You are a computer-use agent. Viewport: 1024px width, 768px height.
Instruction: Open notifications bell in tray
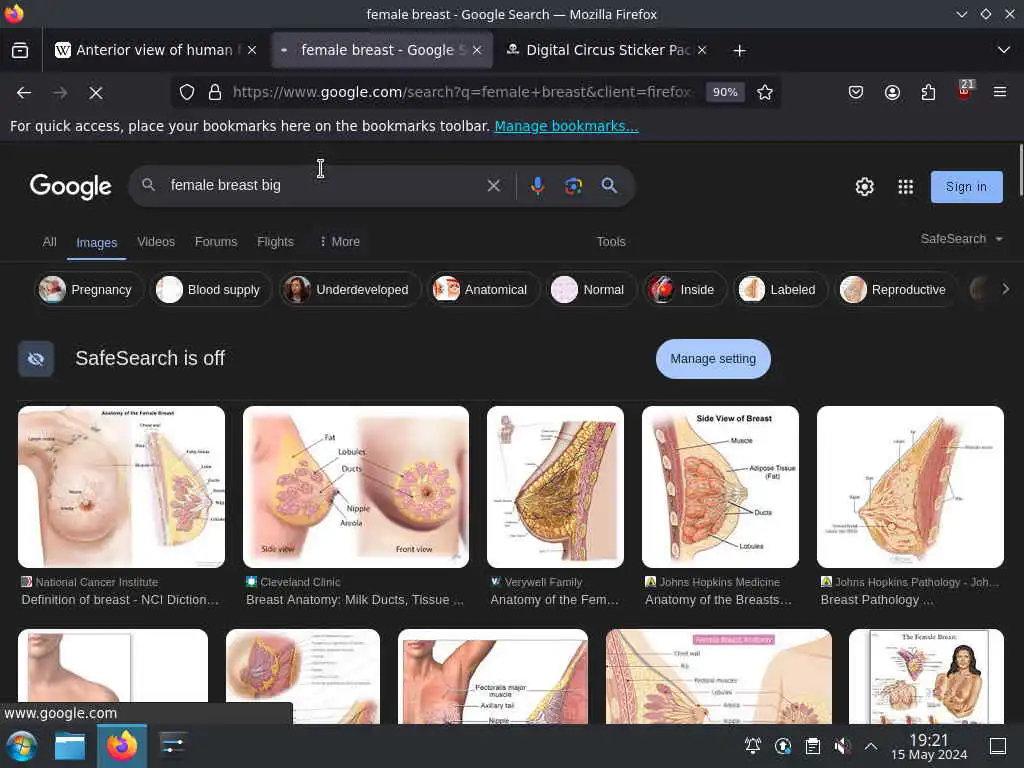tap(753, 746)
